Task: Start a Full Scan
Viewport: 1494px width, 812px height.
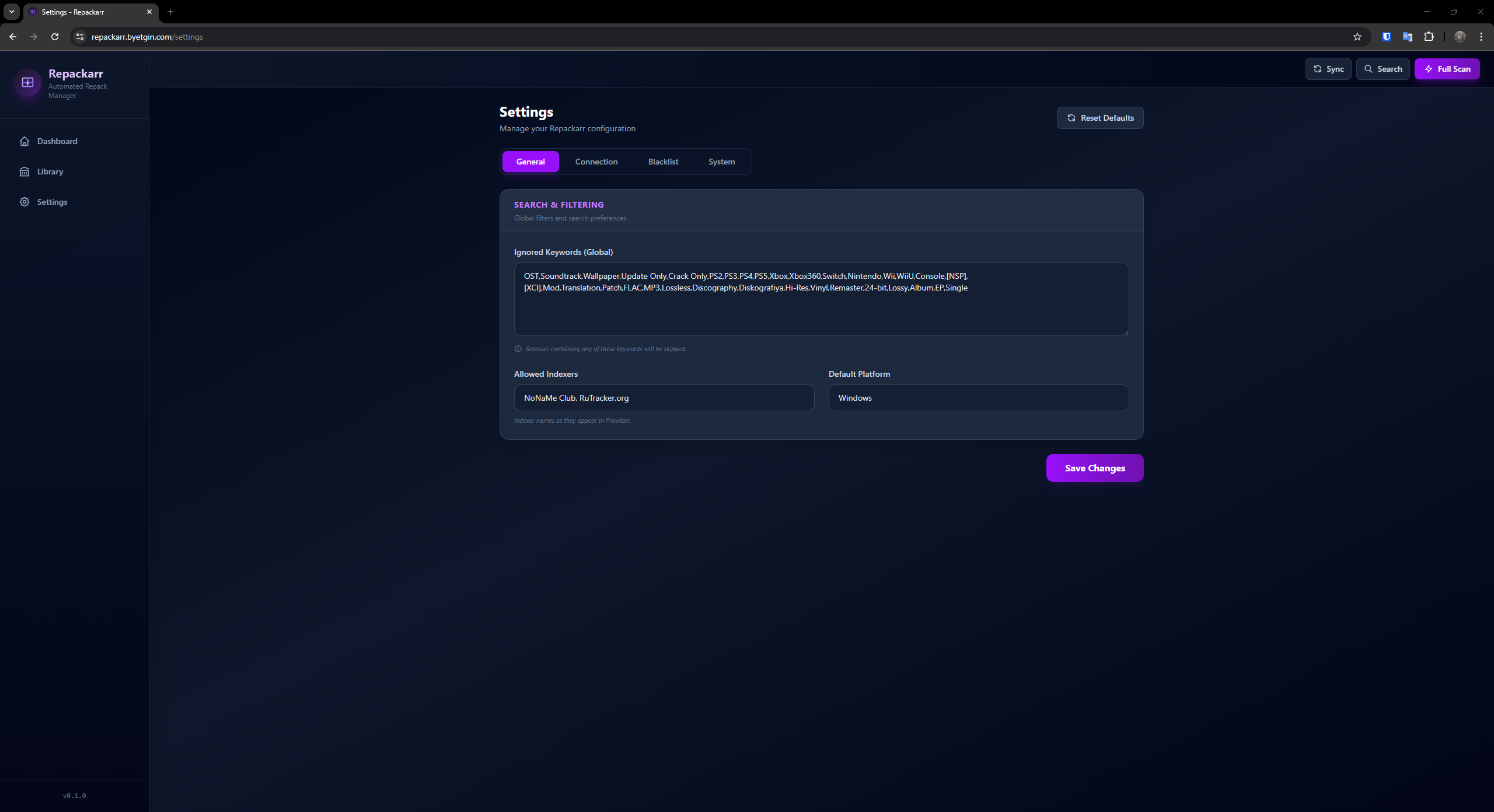Action: (1447, 69)
